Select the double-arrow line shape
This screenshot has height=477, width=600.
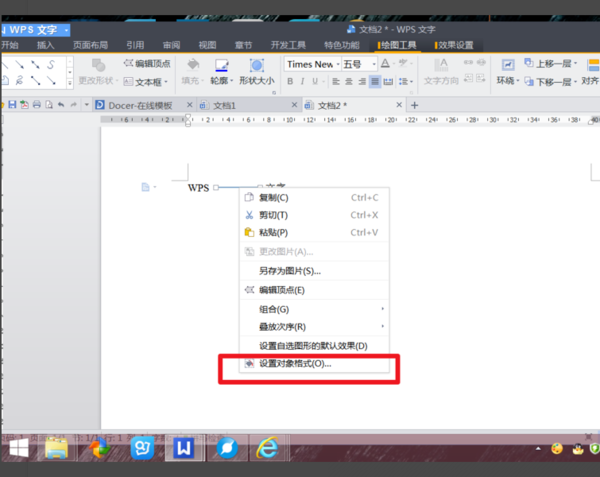coord(35,65)
